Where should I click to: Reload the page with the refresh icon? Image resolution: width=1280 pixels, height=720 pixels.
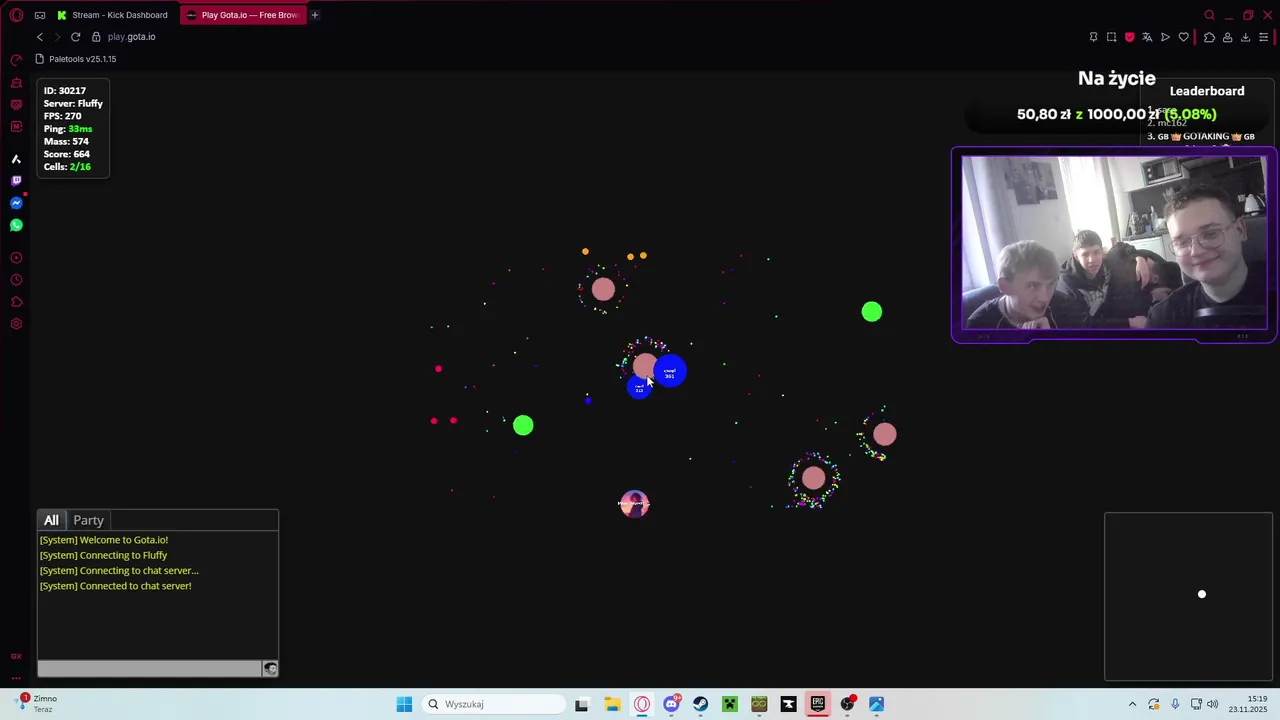point(75,37)
